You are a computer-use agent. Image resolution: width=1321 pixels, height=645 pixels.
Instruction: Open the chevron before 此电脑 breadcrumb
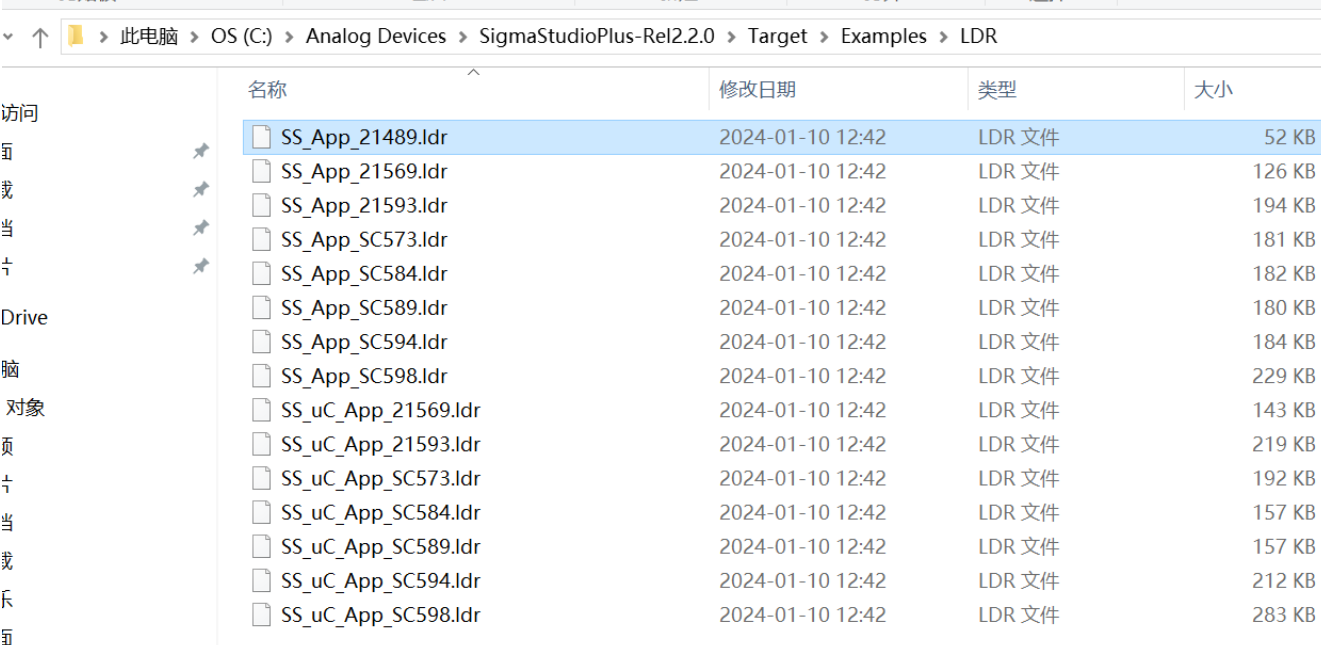pos(103,37)
